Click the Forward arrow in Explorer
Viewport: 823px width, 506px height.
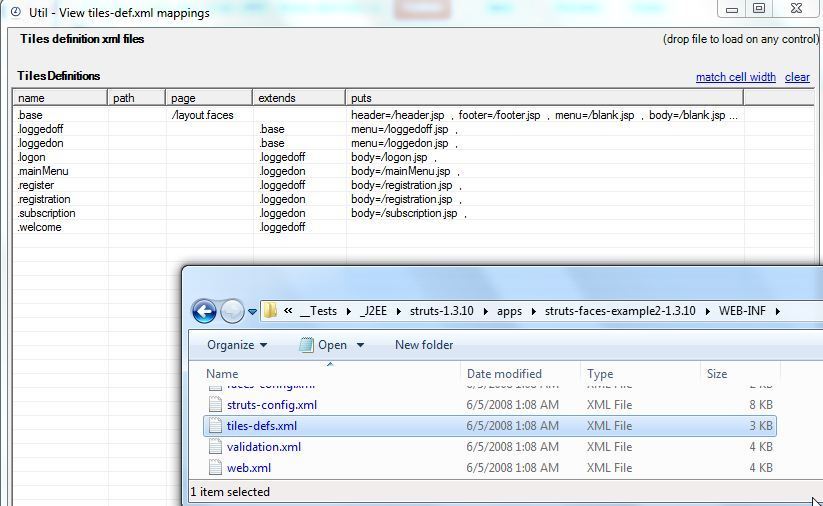point(231,311)
